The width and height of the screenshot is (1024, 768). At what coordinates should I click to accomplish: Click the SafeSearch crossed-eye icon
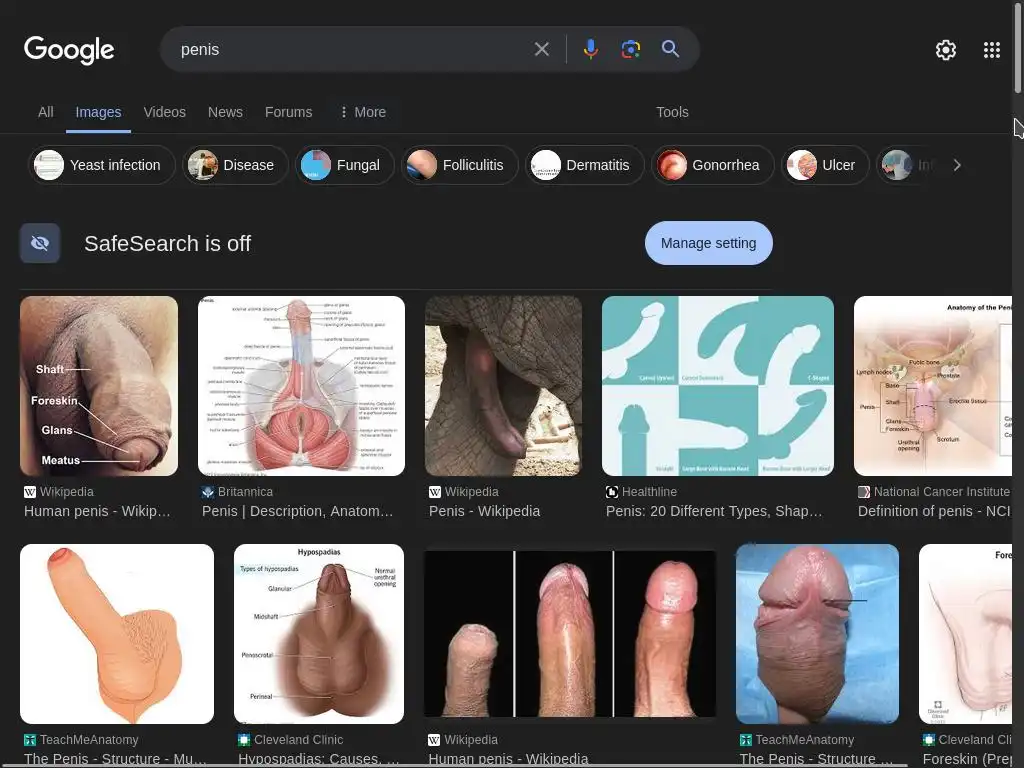(x=40, y=243)
